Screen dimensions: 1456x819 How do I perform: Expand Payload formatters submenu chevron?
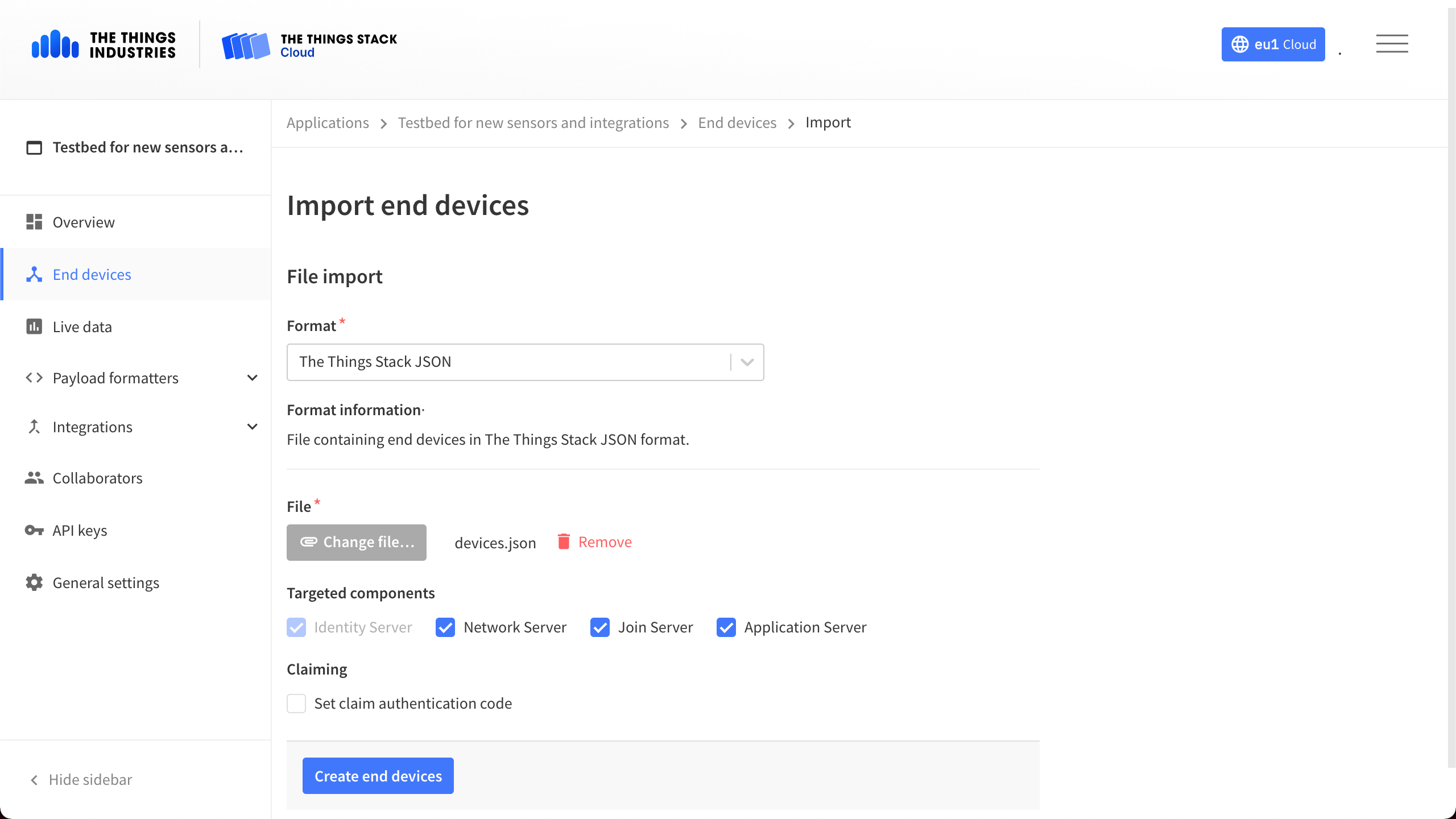tap(253, 378)
